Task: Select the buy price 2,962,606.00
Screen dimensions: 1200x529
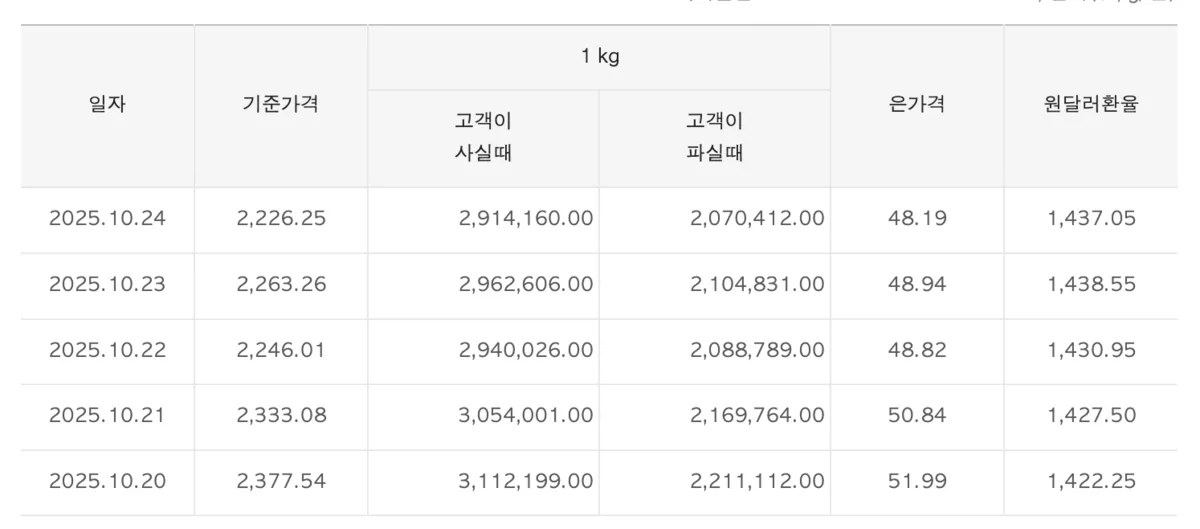Action: [526, 284]
